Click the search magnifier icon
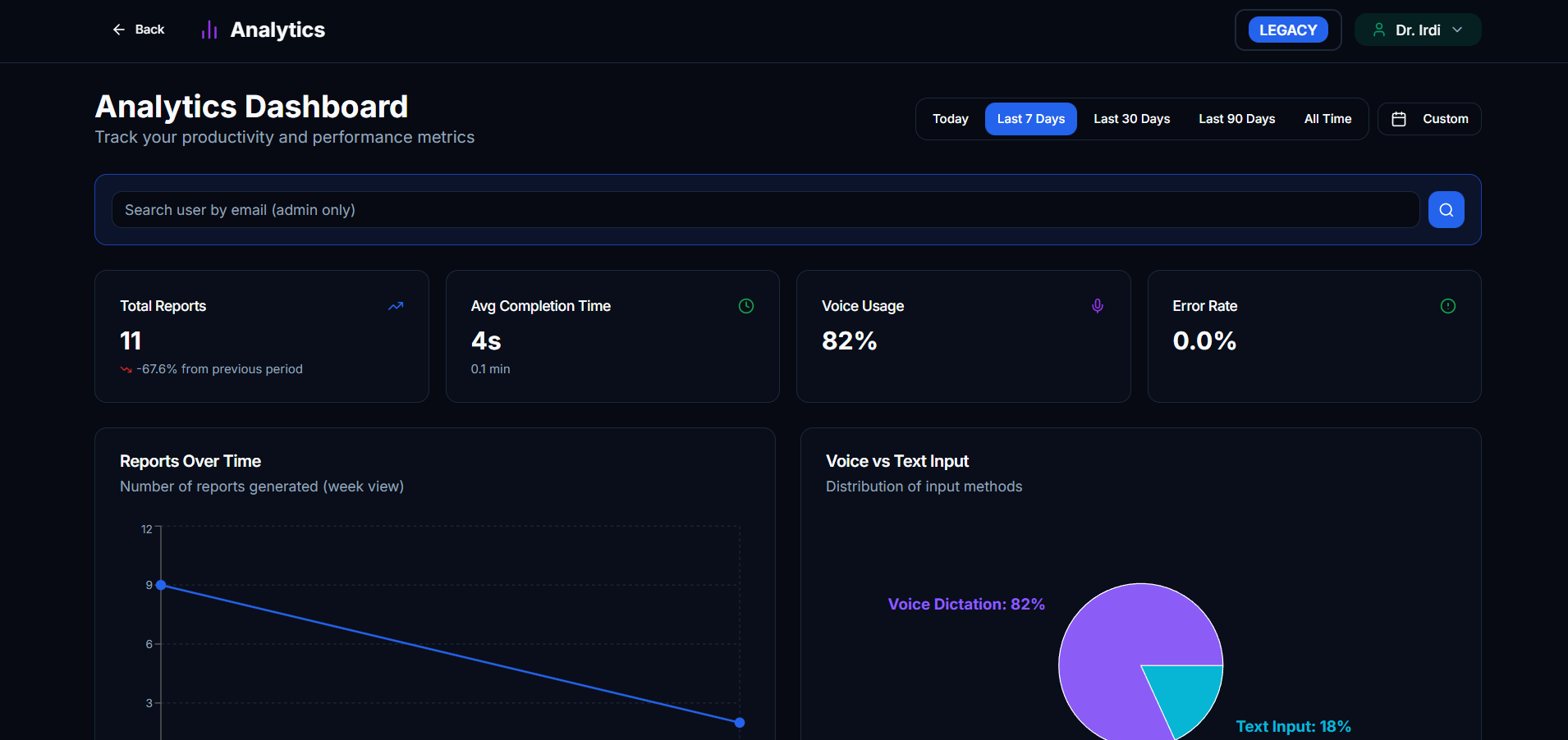 coord(1446,209)
